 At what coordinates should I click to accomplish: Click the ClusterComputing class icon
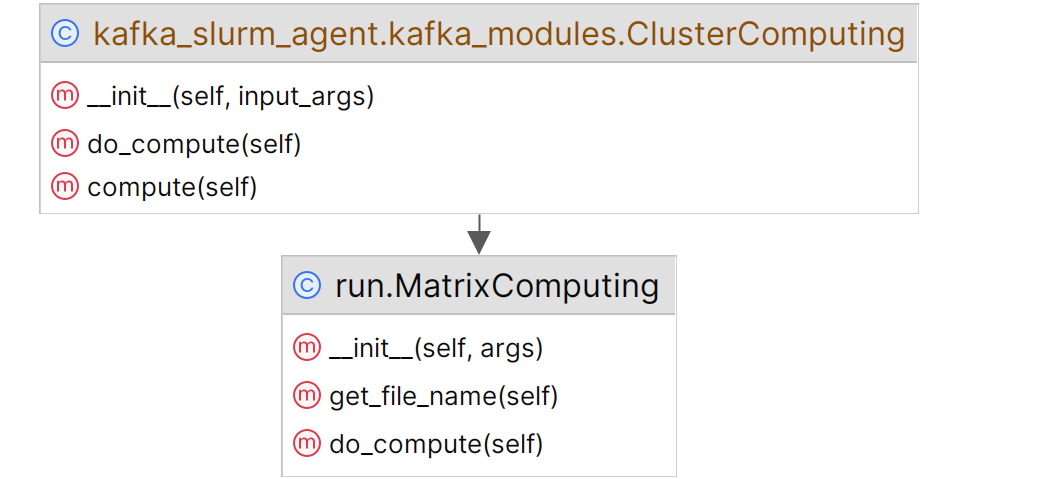pos(65,34)
